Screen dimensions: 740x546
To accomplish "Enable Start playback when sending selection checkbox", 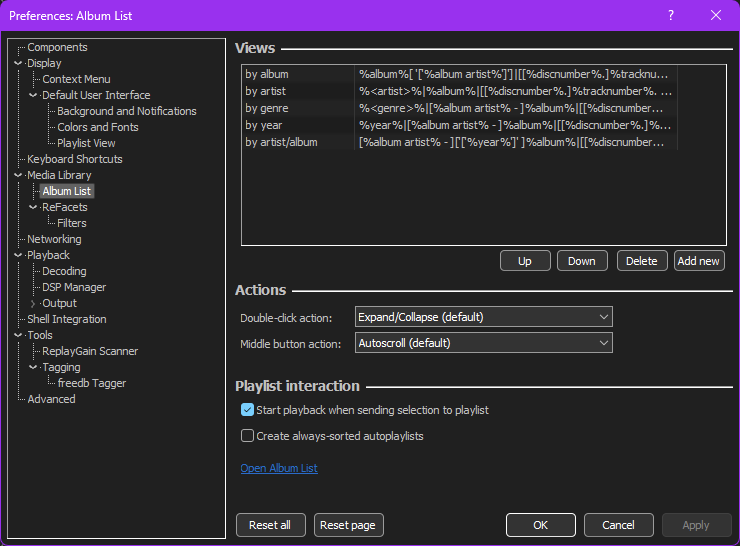I will (247, 410).
